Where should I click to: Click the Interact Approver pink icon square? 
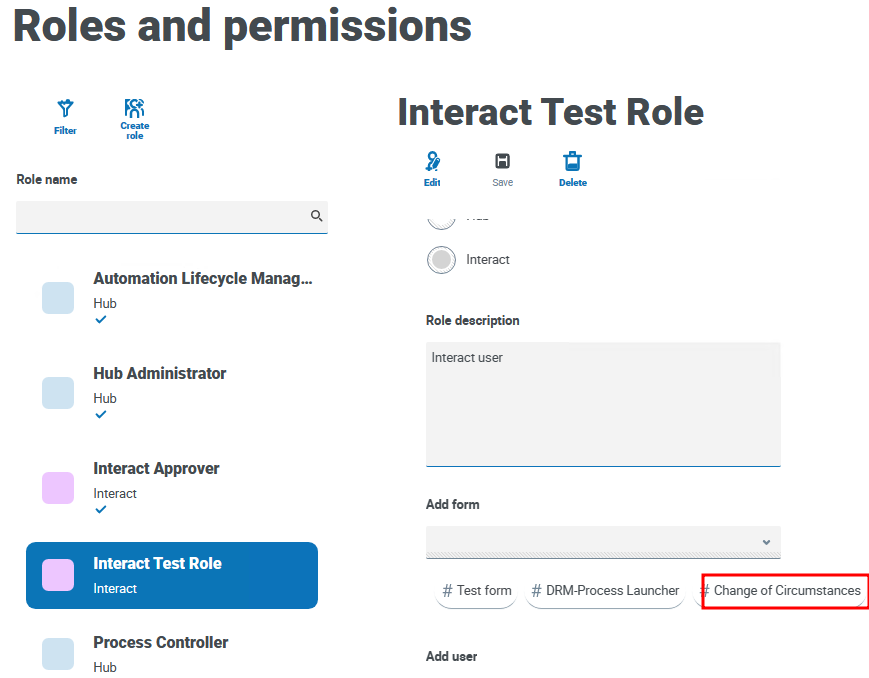58,488
